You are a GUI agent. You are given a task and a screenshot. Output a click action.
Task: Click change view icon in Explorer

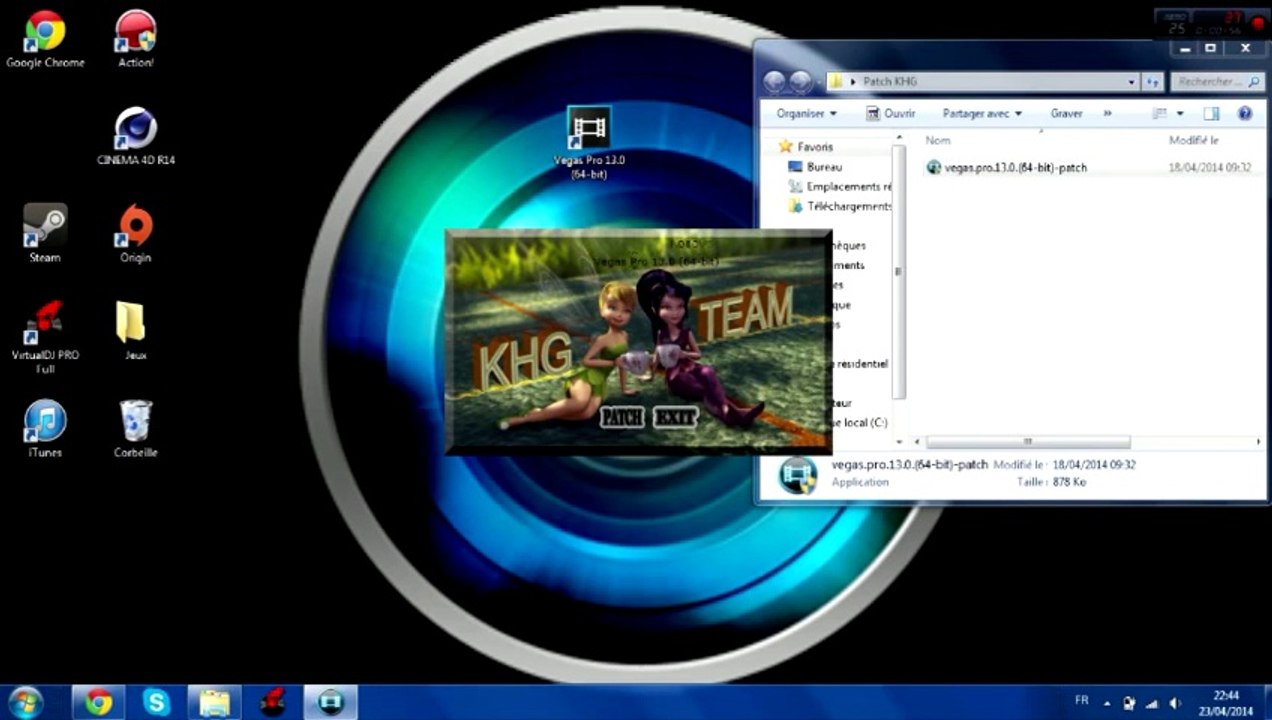[x=1160, y=113]
